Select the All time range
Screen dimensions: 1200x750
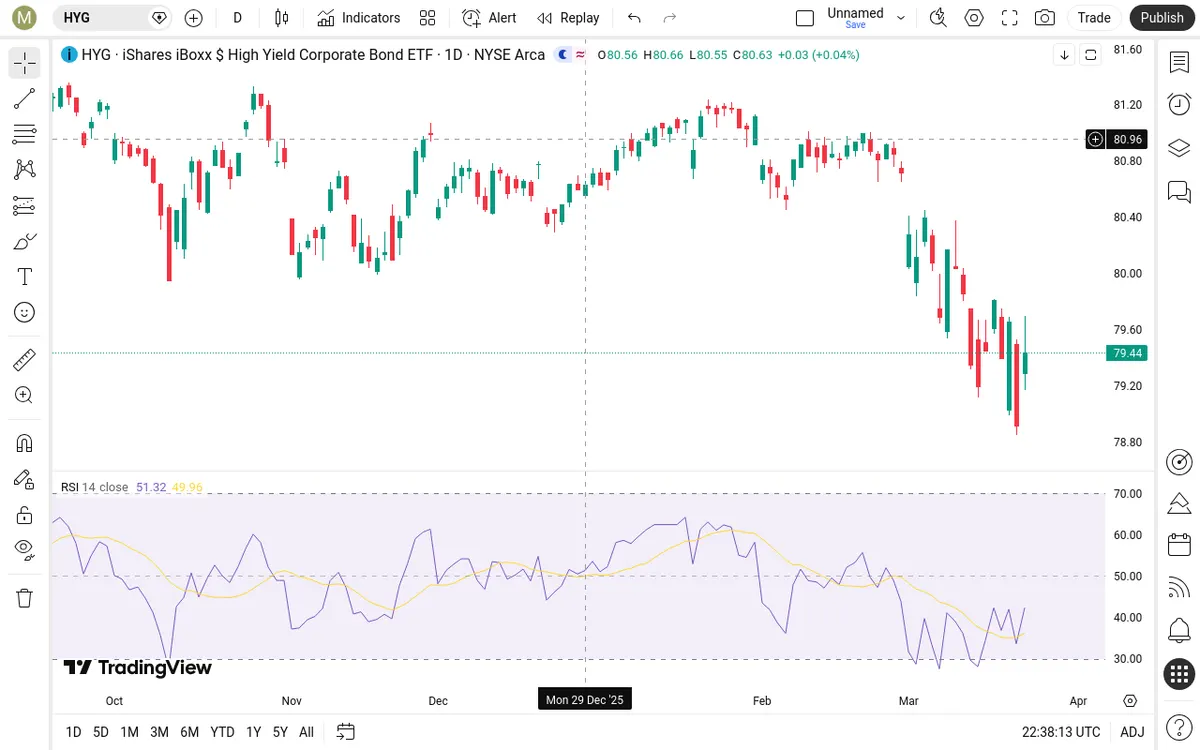[x=306, y=732]
